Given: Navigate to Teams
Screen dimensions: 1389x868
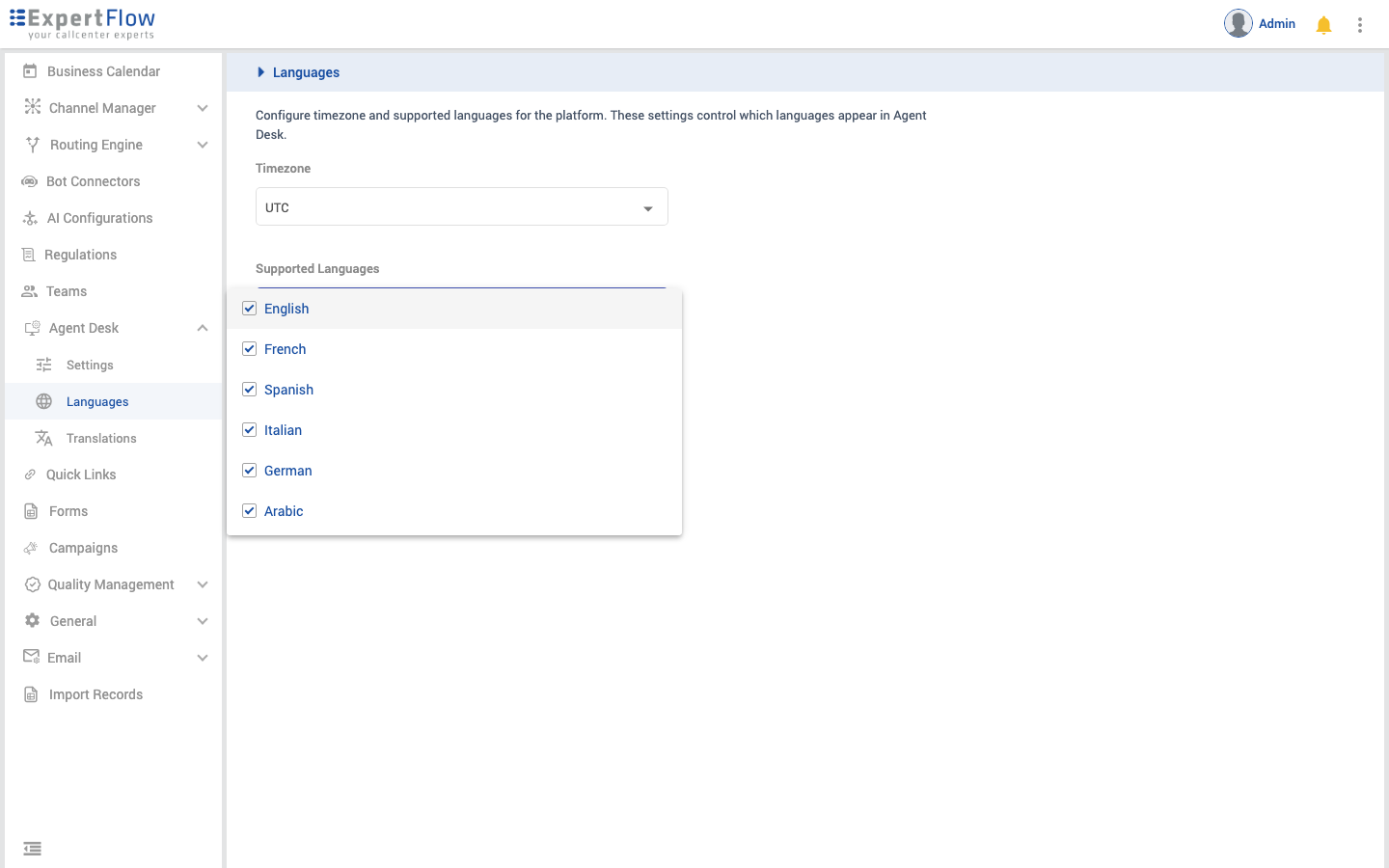Looking at the screenshot, I should pyautogui.click(x=113, y=291).
